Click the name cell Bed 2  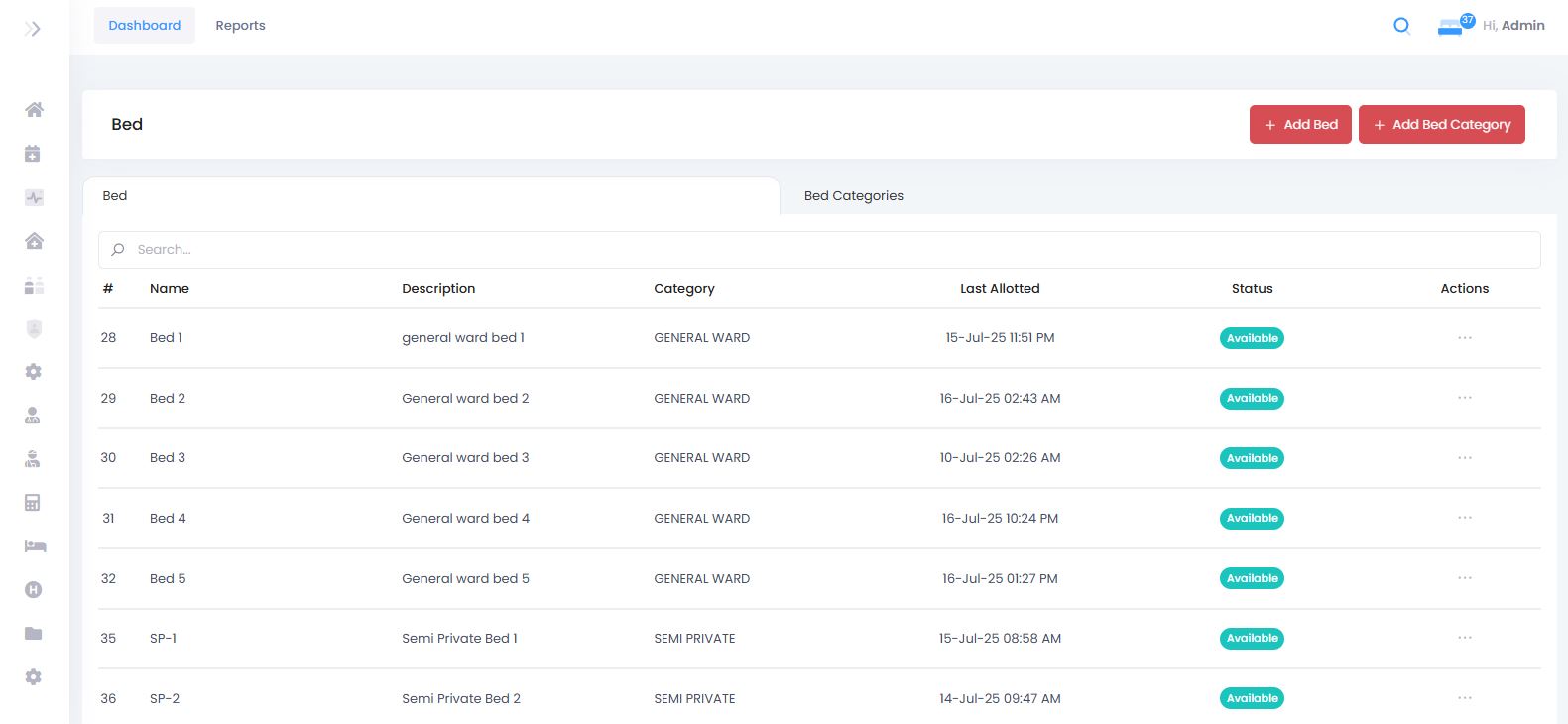click(x=168, y=399)
